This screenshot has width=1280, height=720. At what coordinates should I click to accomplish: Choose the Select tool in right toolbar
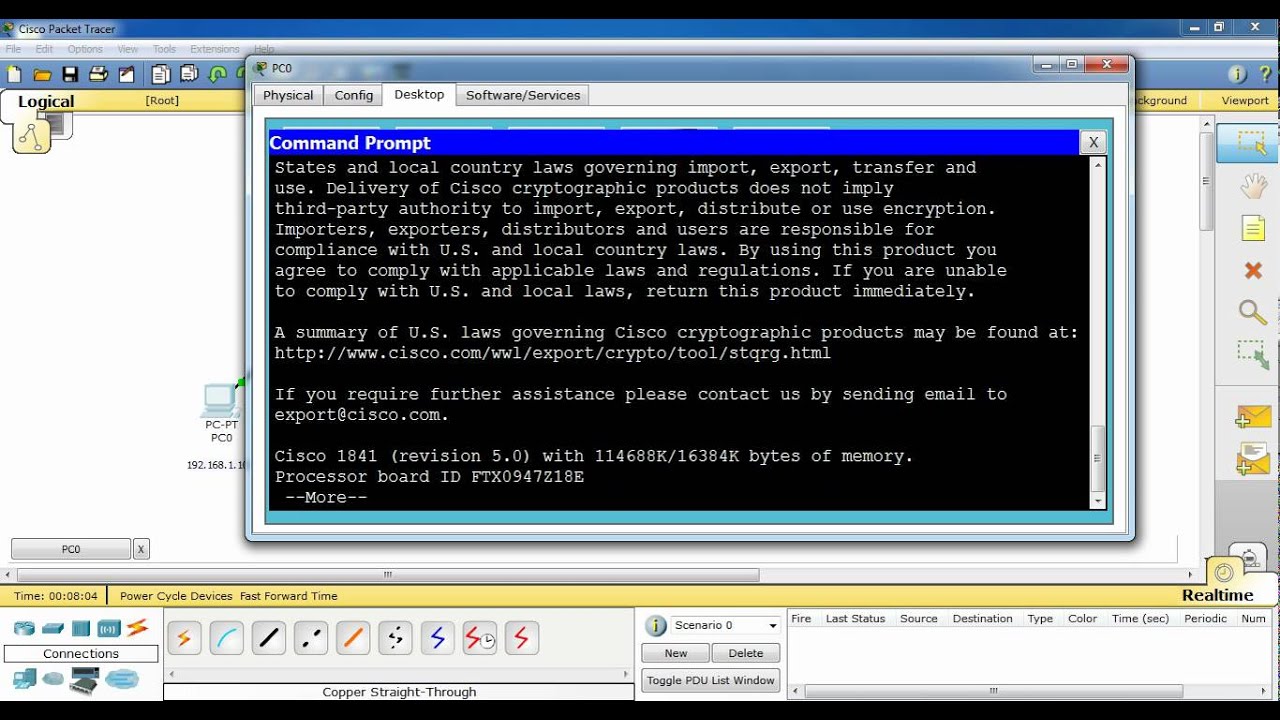1251,144
